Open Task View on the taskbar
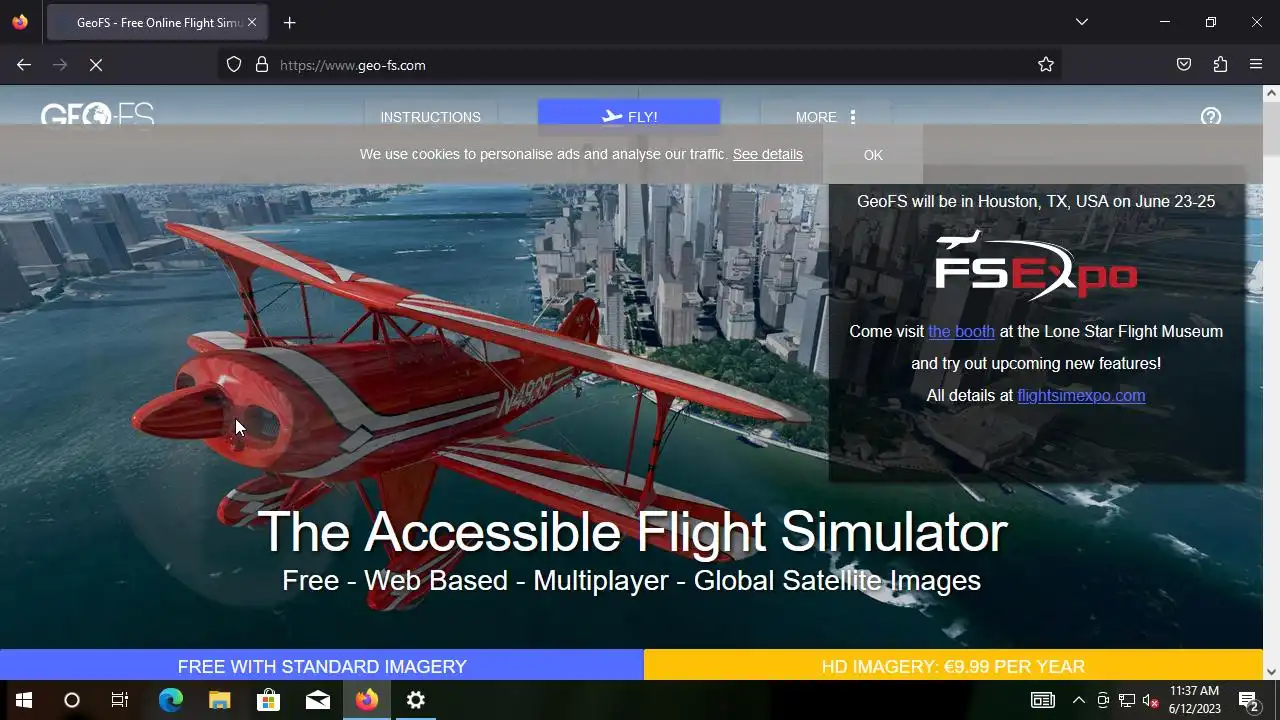This screenshot has height=720, width=1280. click(x=120, y=700)
